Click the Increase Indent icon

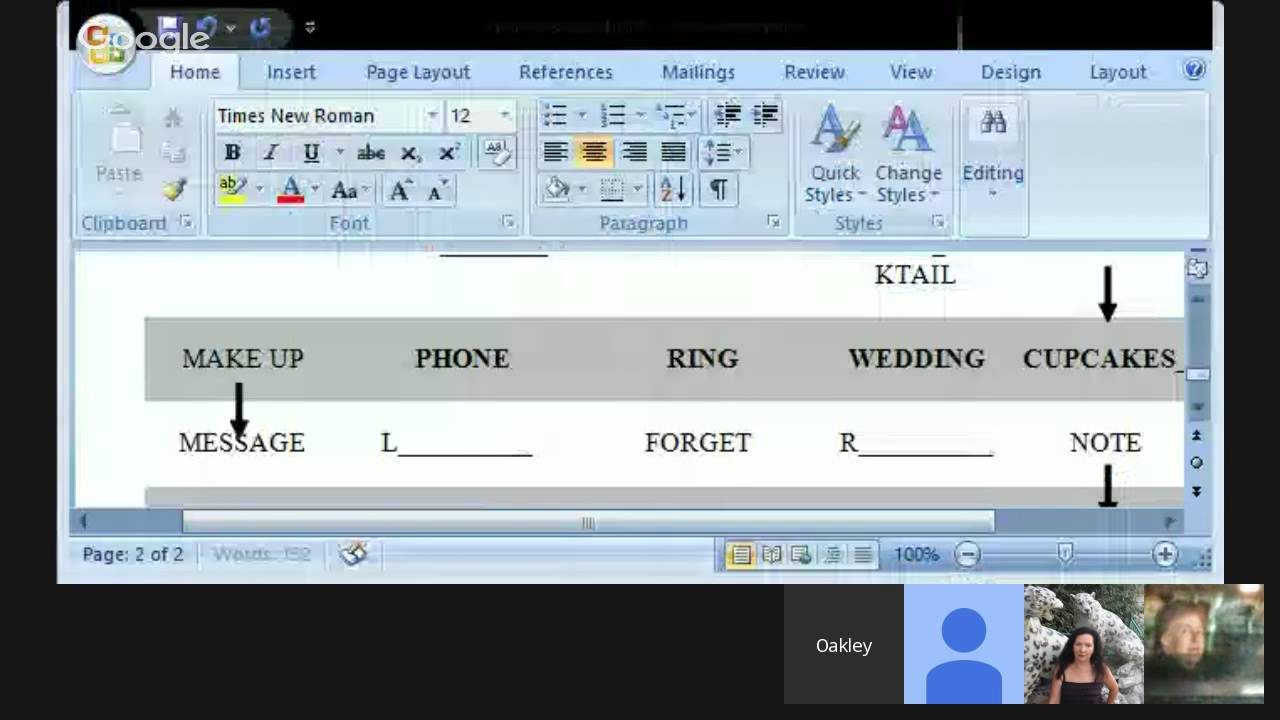[765, 115]
